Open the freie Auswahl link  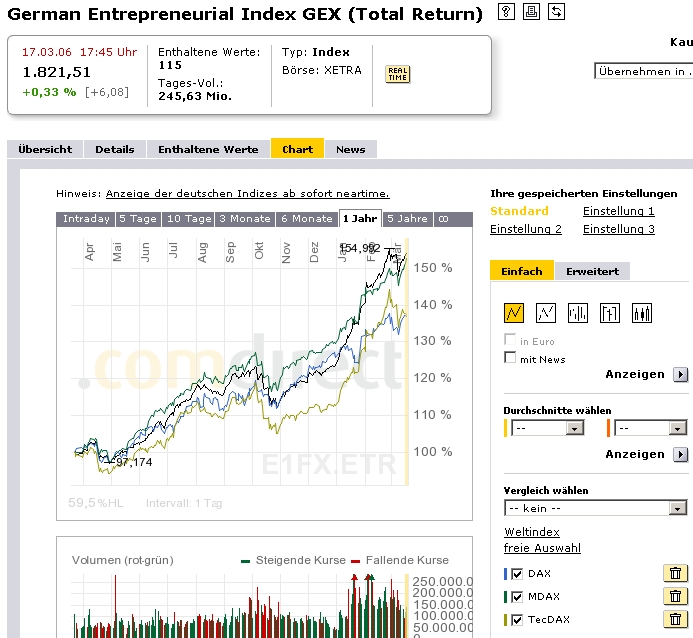tap(542, 548)
